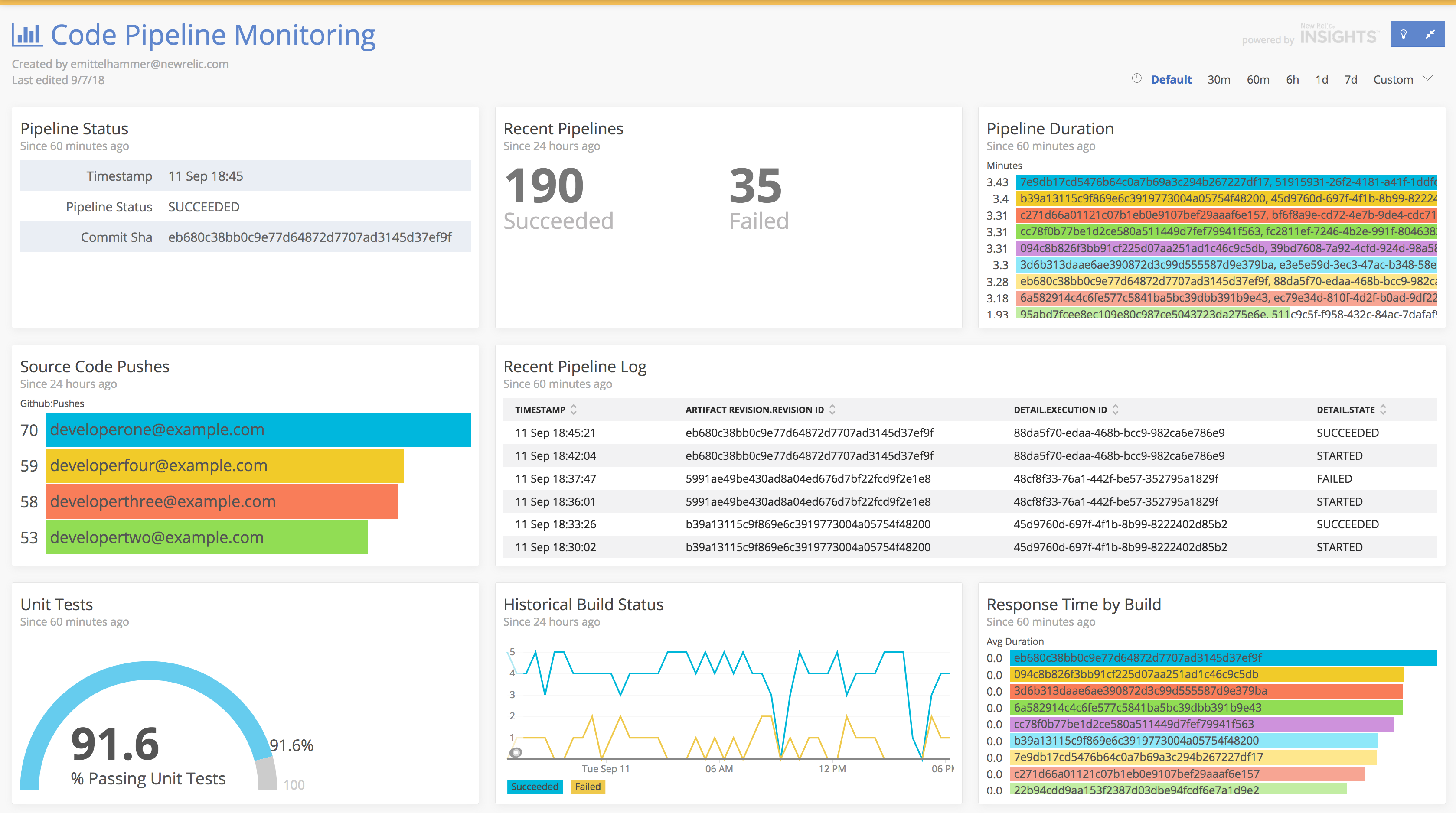Click the Code Pipeline Monitoring title
Screen dimensions: 1456x813
[x=213, y=35]
